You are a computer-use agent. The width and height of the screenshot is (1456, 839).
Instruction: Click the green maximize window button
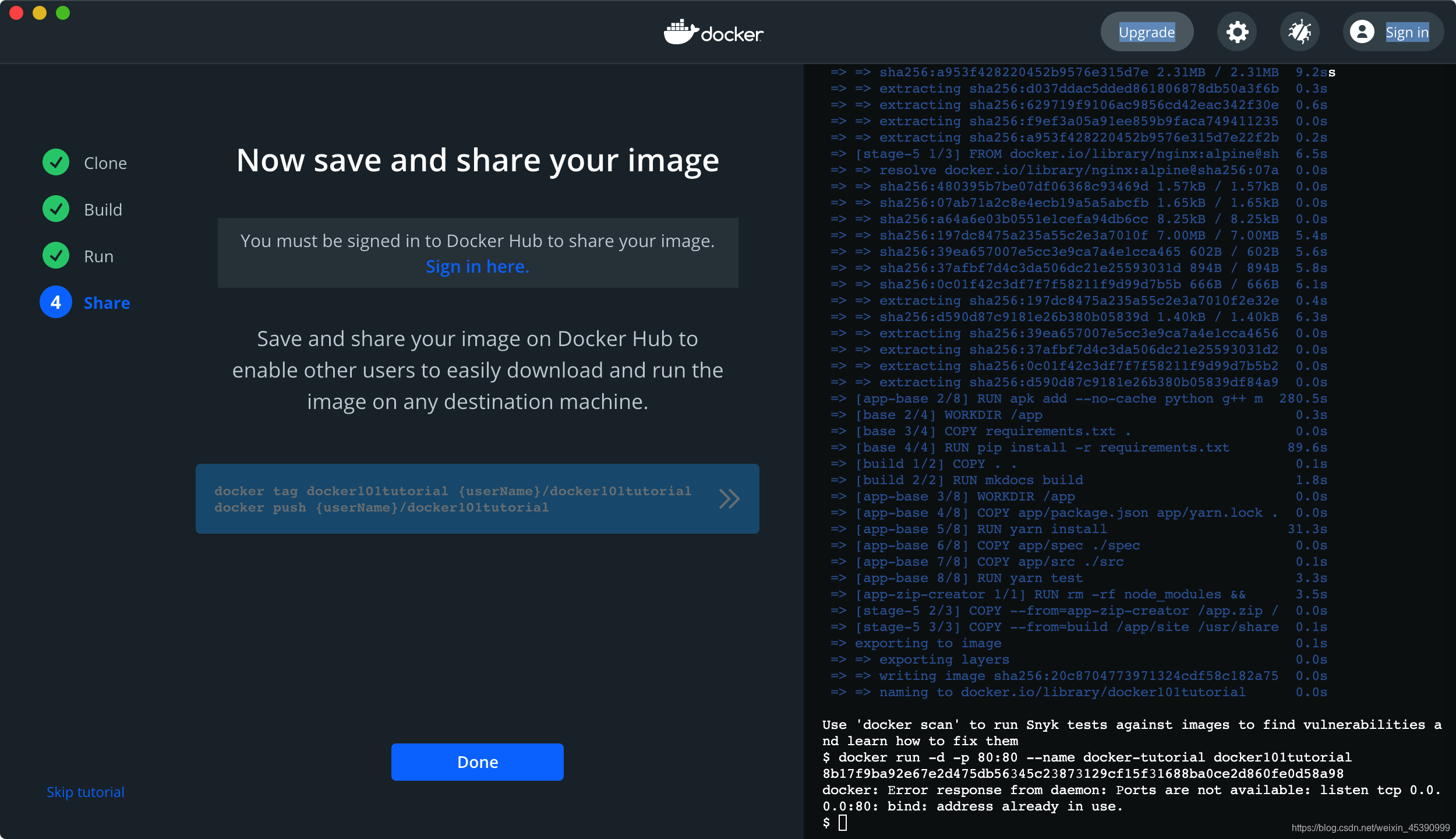[x=63, y=13]
